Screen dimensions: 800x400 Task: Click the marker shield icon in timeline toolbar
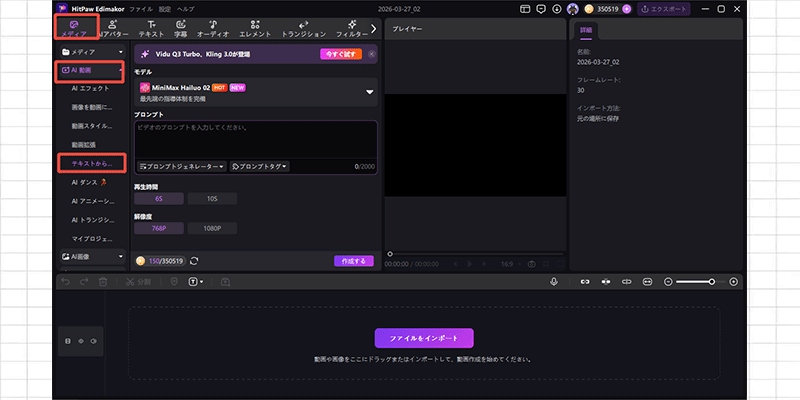[x=174, y=282]
